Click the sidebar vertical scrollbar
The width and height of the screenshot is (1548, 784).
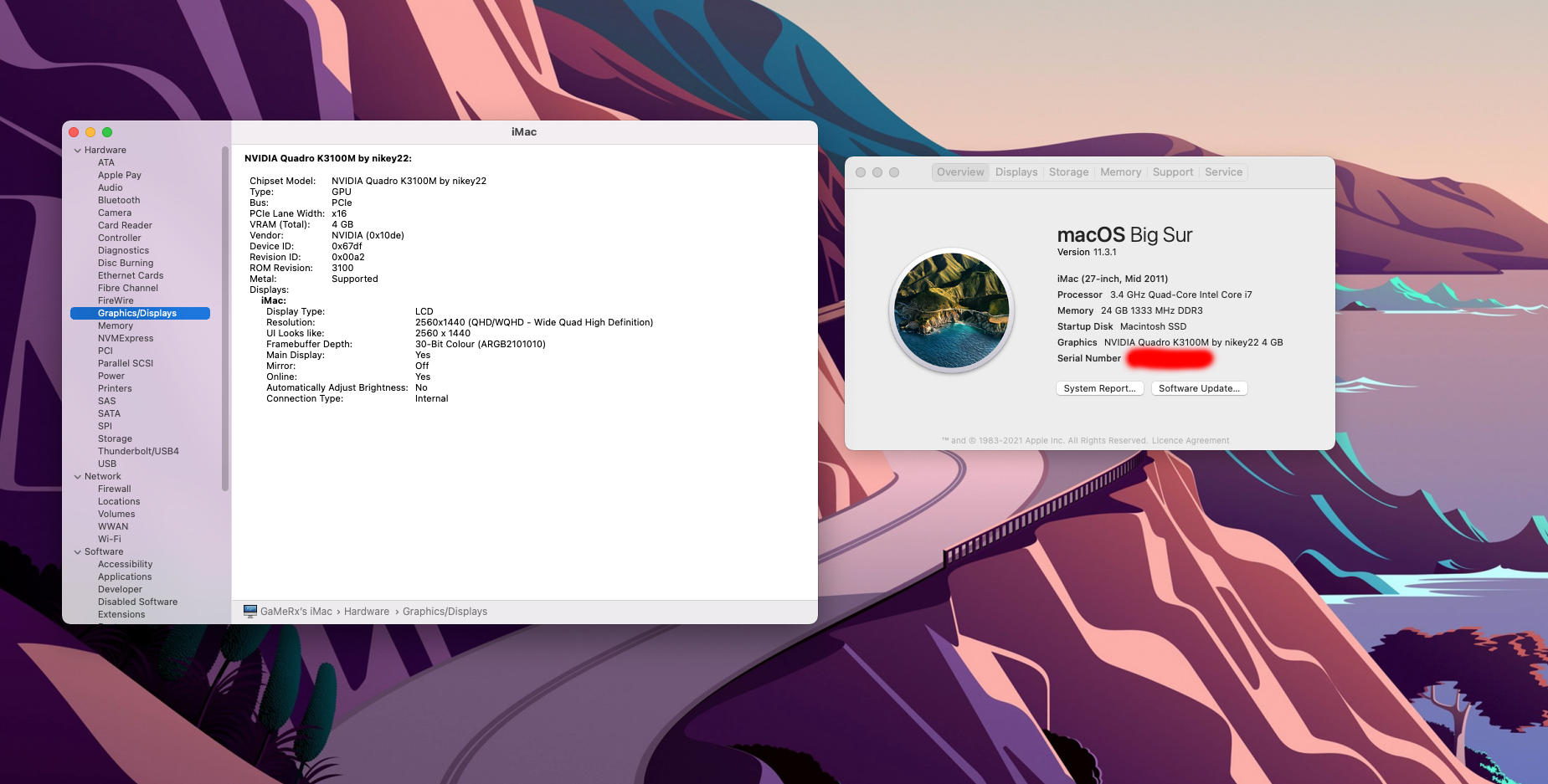(x=225, y=319)
